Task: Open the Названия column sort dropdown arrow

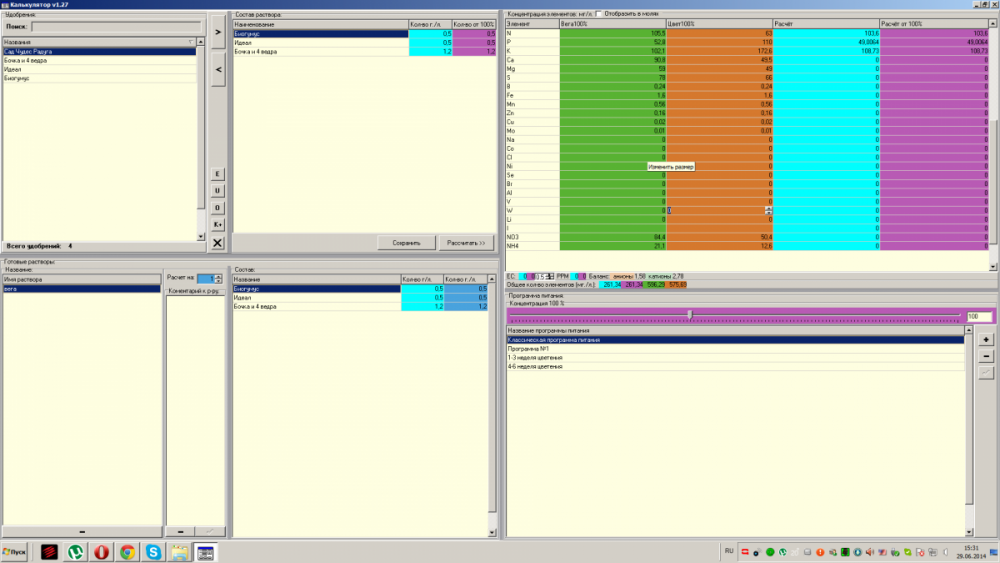Action: [x=191, y=42]
